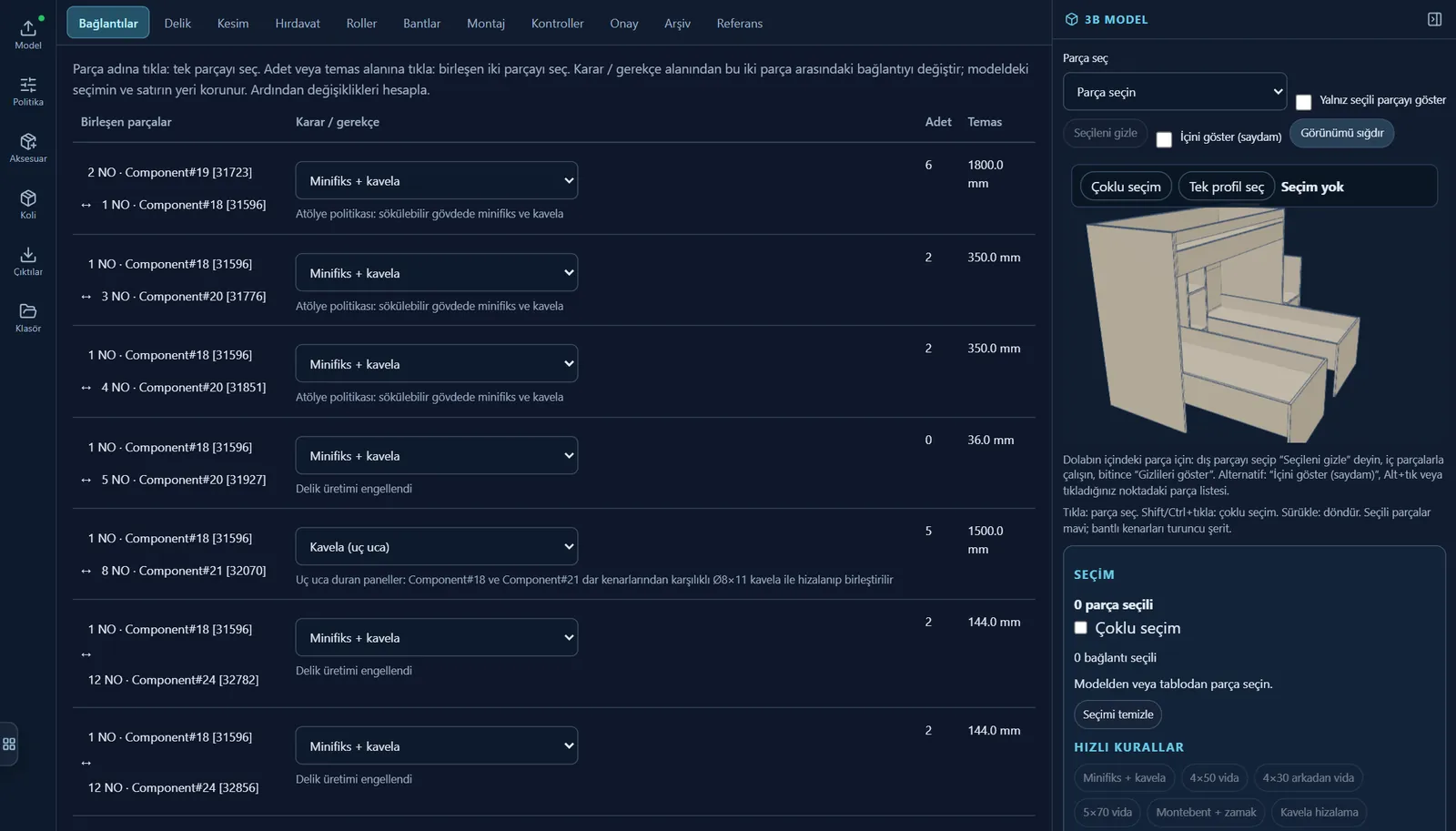1456x831 pixels.
Task: Open the 'Kavela (uç uca)' dropdown
Action: (x=437, y=546)
